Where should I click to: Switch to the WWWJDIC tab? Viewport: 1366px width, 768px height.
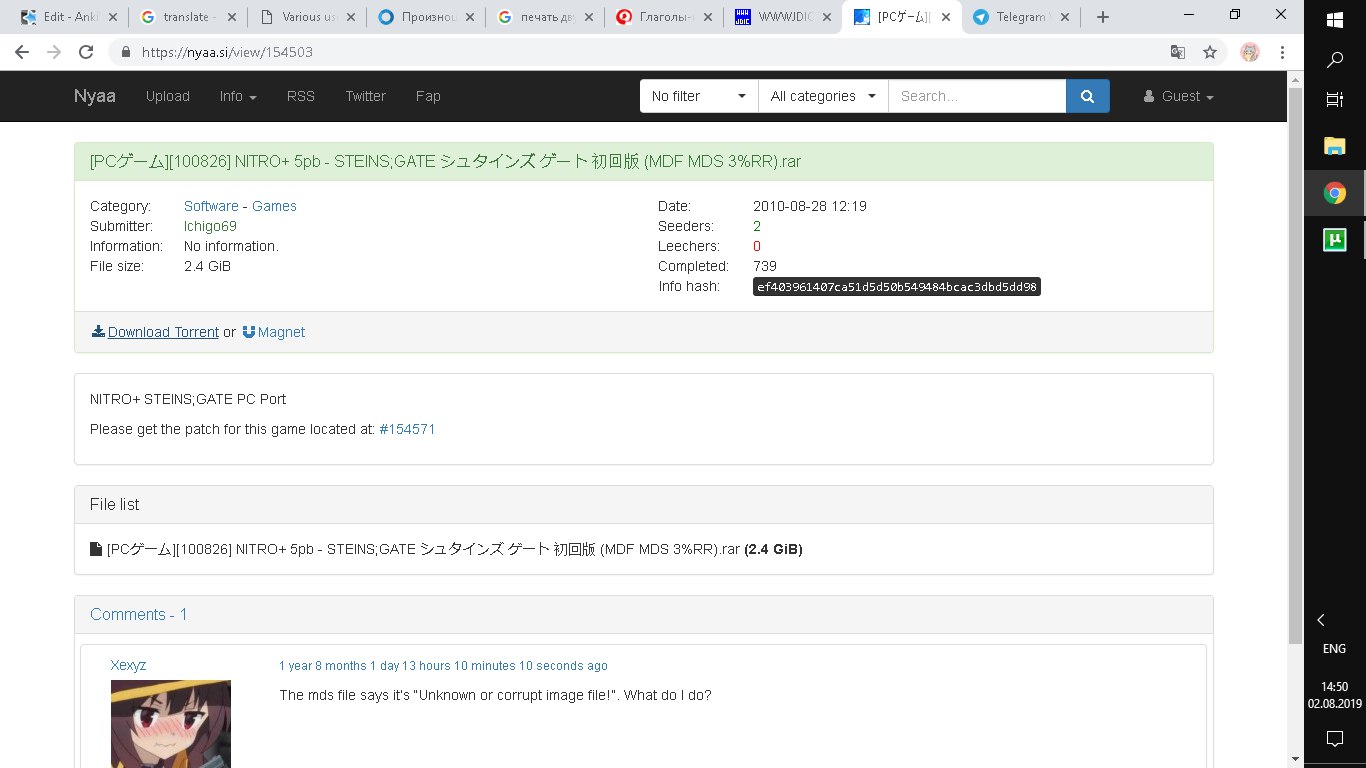pos(783,17)
